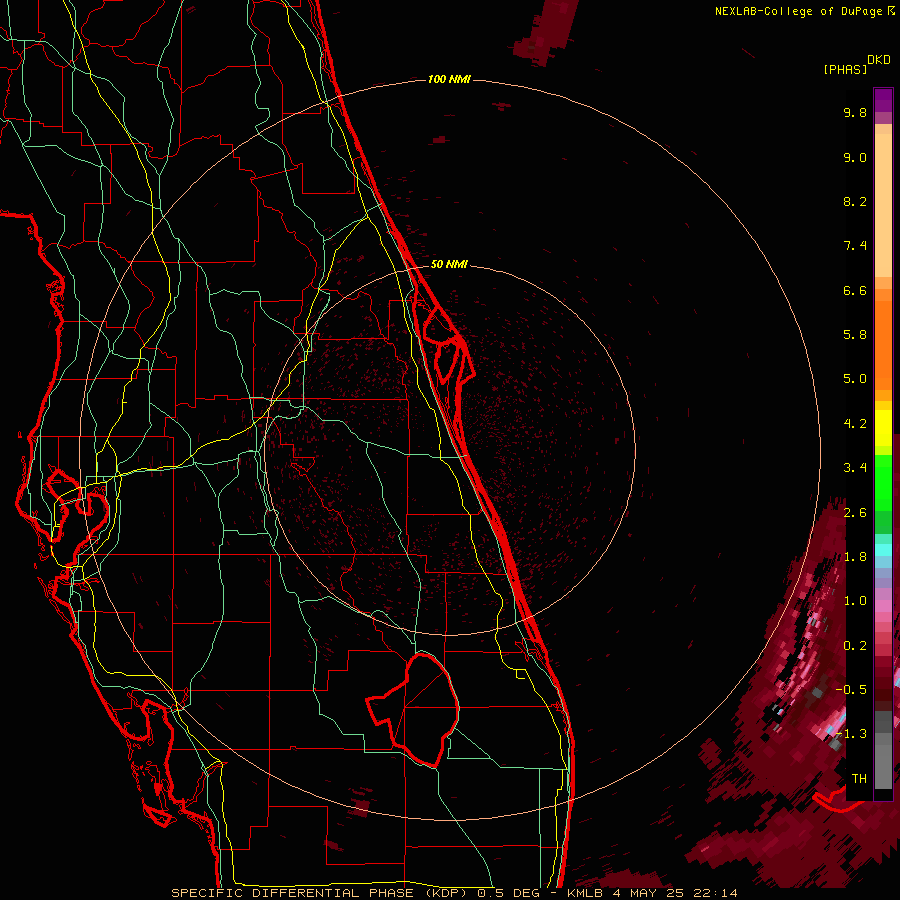Click the 50 NMI range ring label
Viewport: 900px width, 900px height.
pos(449,264)
